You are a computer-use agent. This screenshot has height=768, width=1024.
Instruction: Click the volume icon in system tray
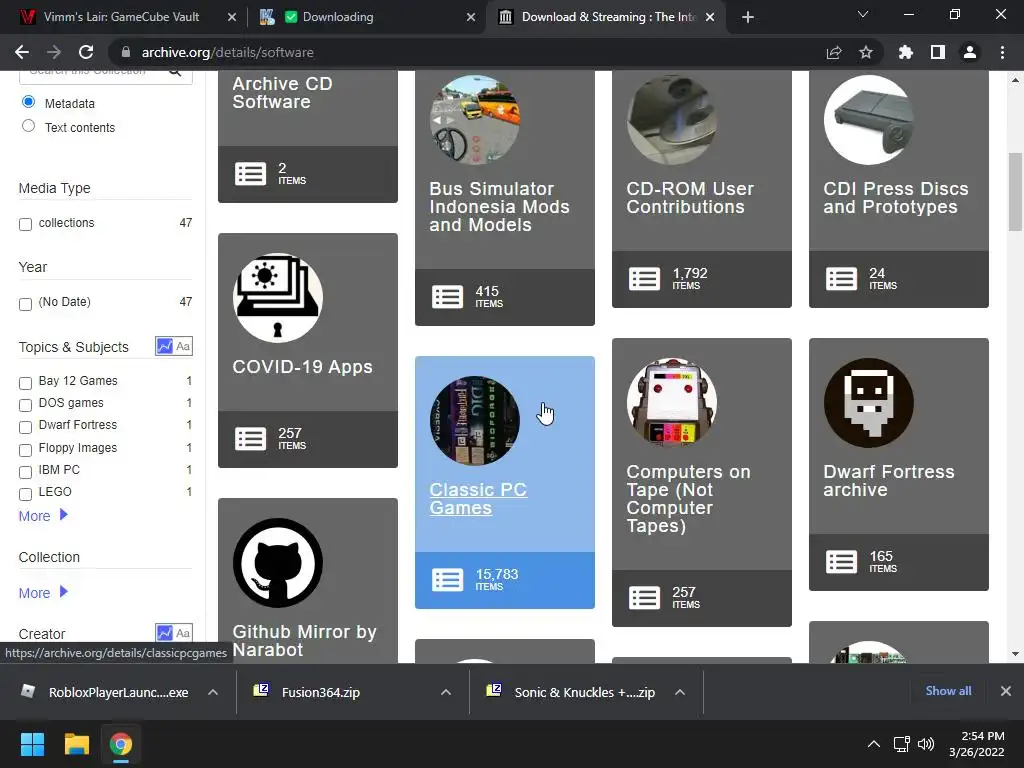coord(925,744)
